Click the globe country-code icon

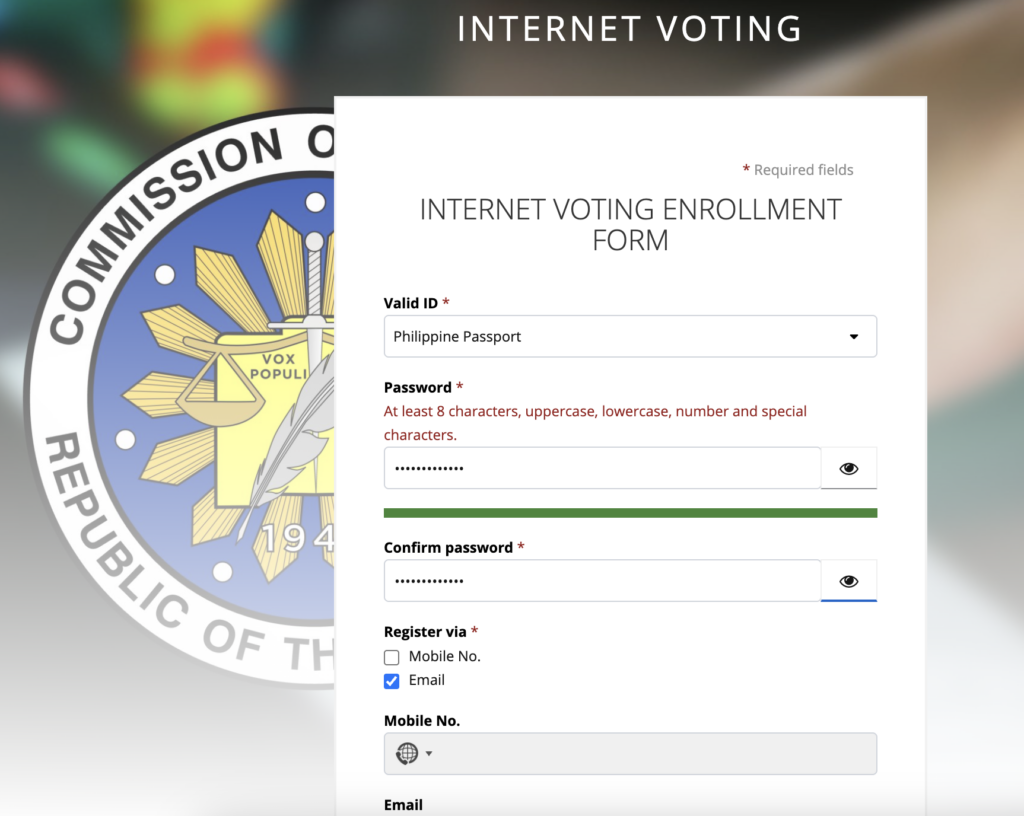tap(406, 754)
